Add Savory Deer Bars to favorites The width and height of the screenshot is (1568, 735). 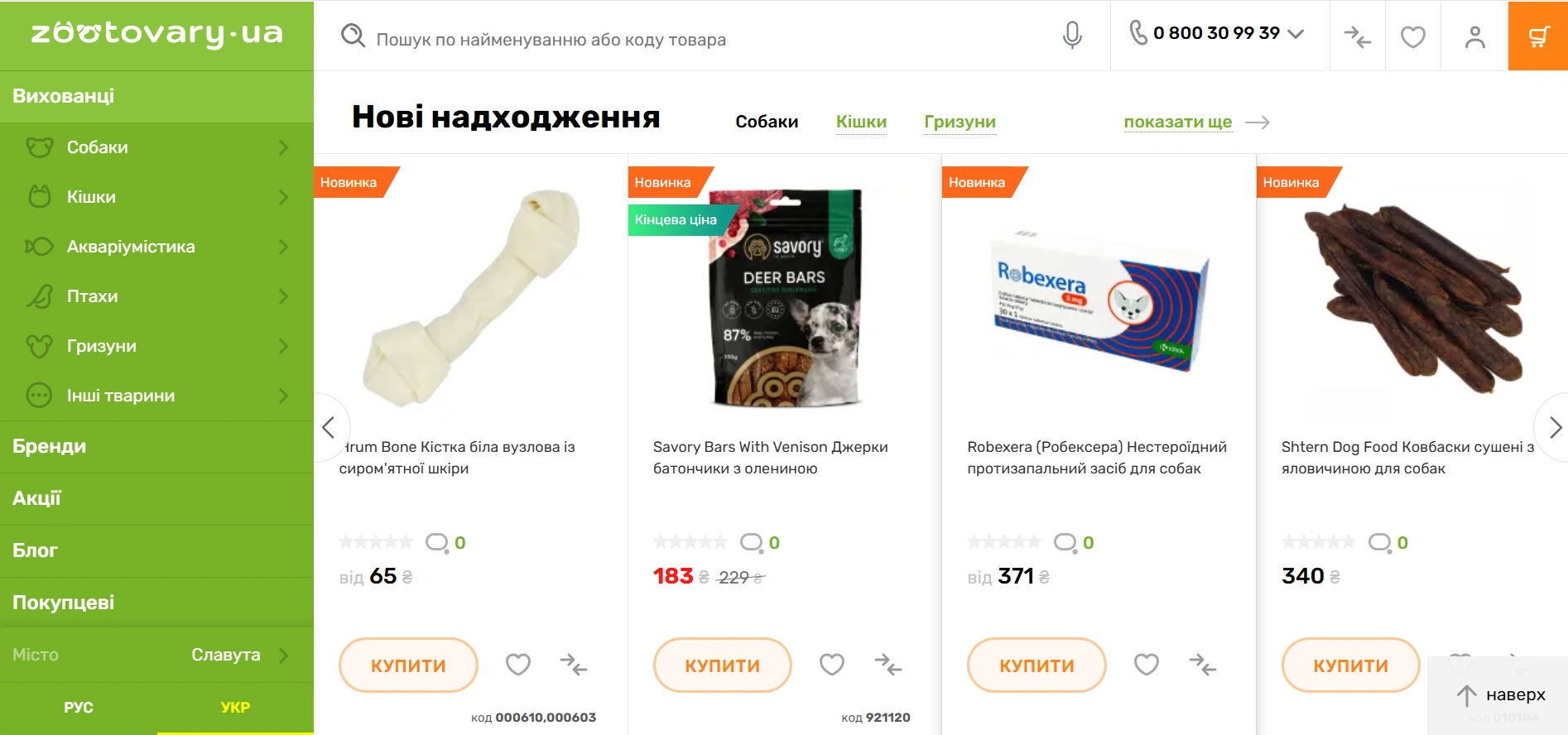[x=832, y=664]
